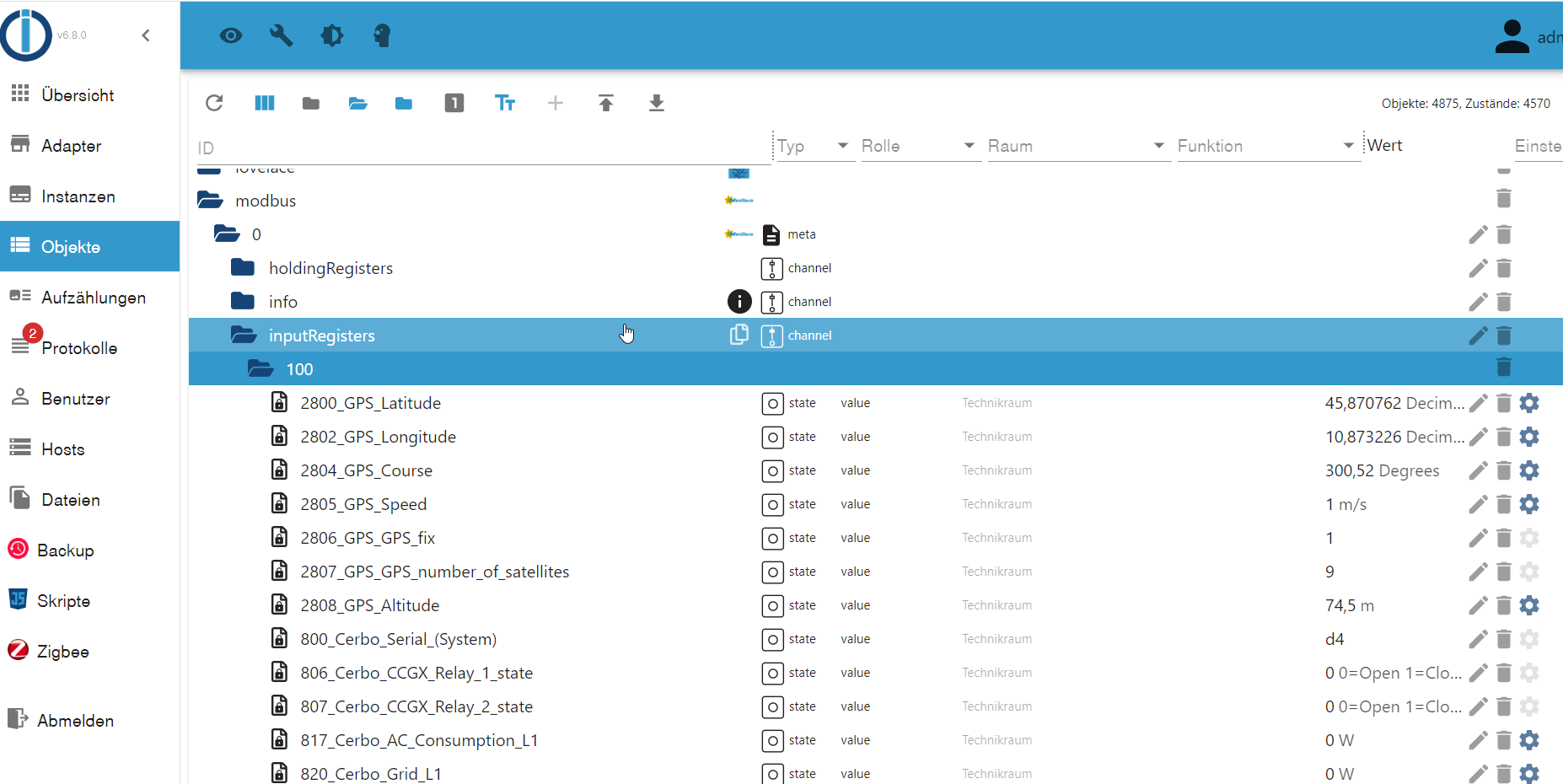Open the Rolle filter dropdown

click(921, 146)
